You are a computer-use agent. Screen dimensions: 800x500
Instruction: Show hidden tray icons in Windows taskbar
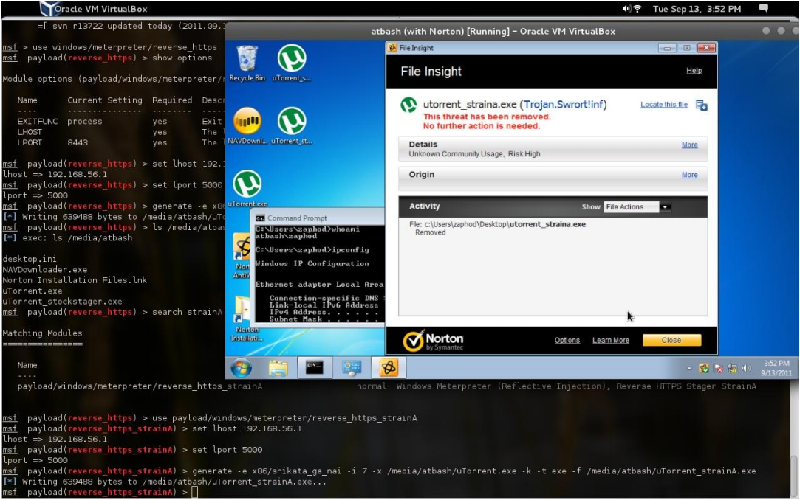[x=689, y=368]
